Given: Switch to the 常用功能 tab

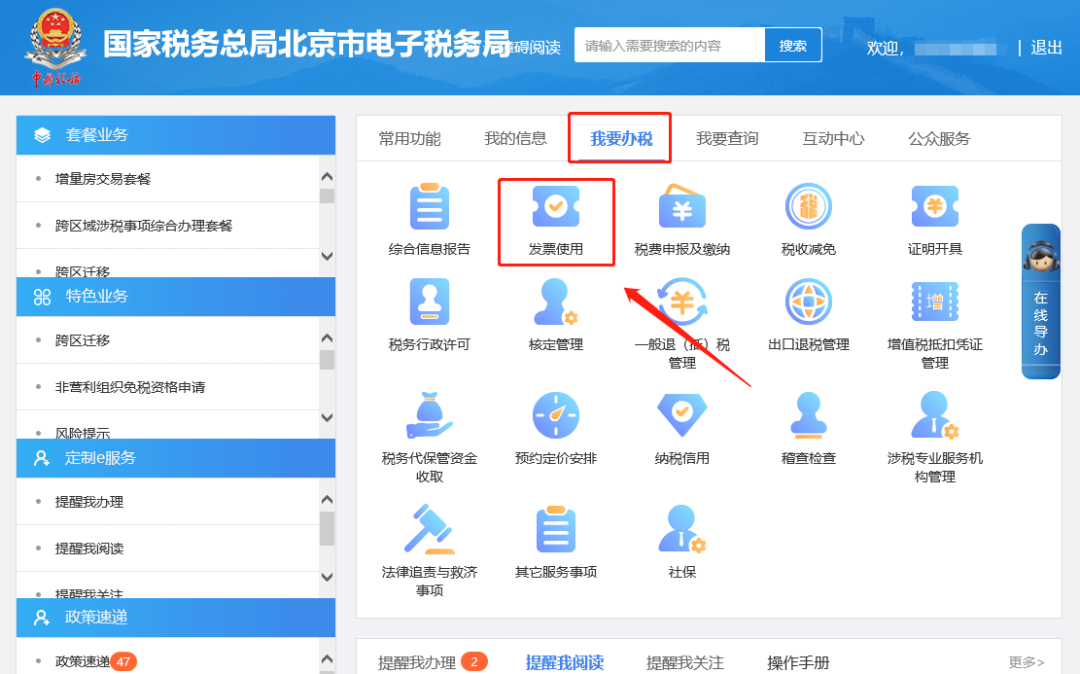Looking at the screenshot, I should click(x=409, y=139).
